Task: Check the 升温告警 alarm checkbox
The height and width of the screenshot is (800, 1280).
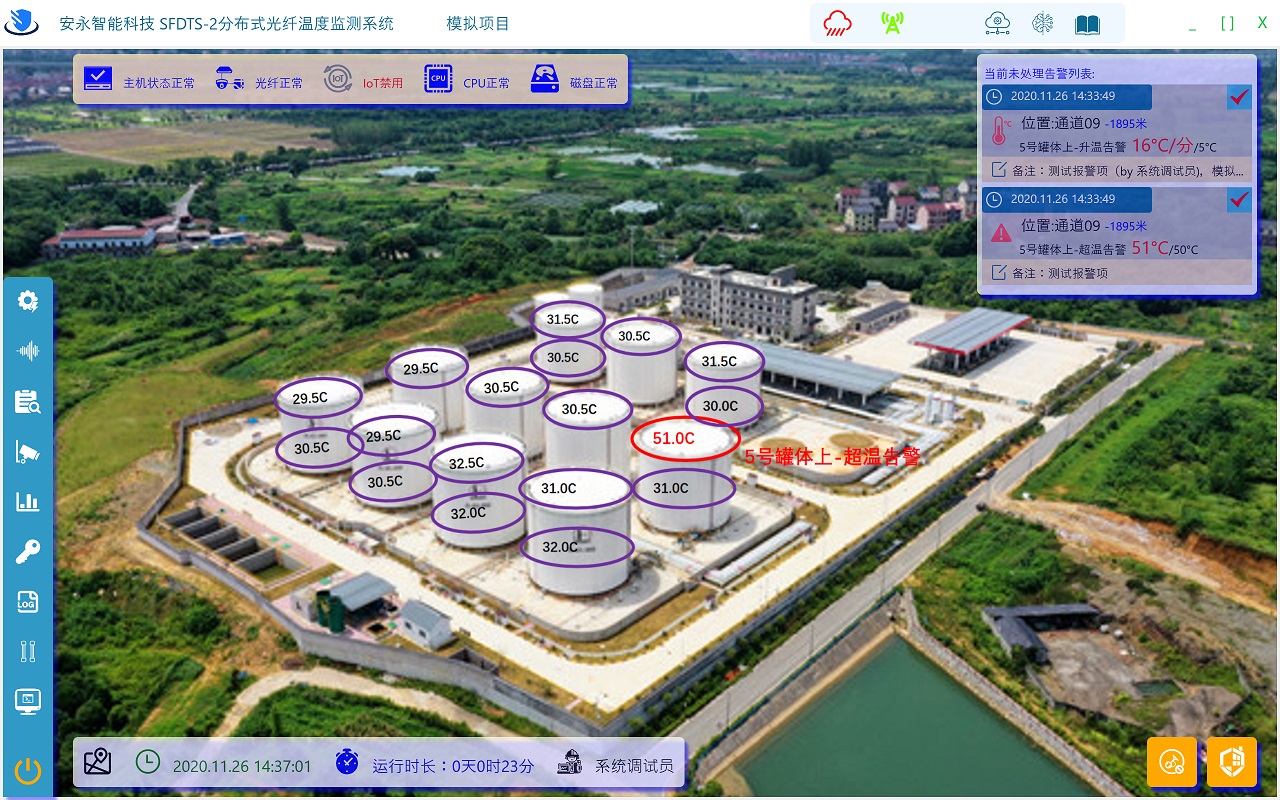Action: click(x=1239, y=97)
